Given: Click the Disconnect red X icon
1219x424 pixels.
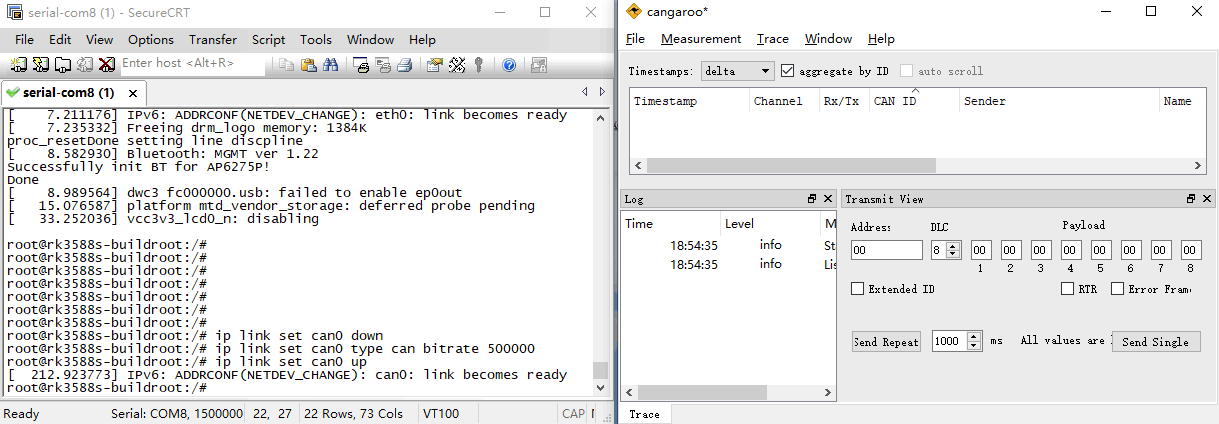Looking at the screenshot, I should tap(106, 65).
